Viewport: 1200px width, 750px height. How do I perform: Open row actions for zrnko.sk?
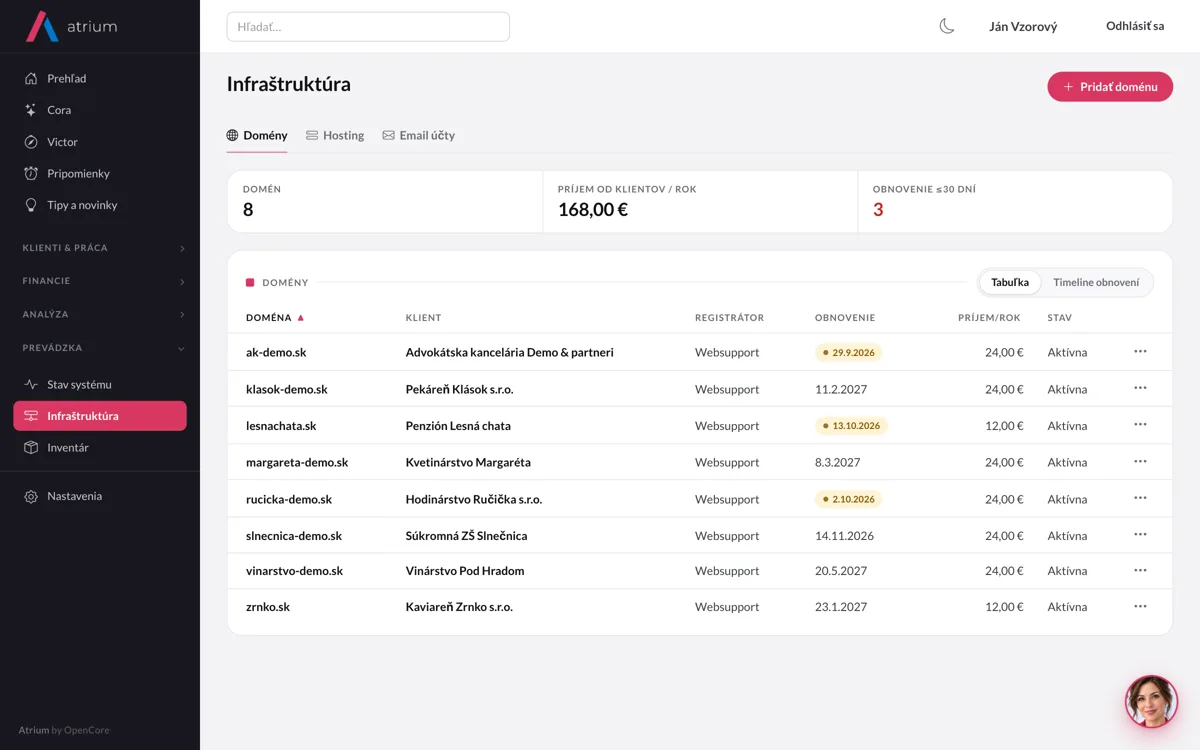pyautogui.click(x=1140, y=607)
